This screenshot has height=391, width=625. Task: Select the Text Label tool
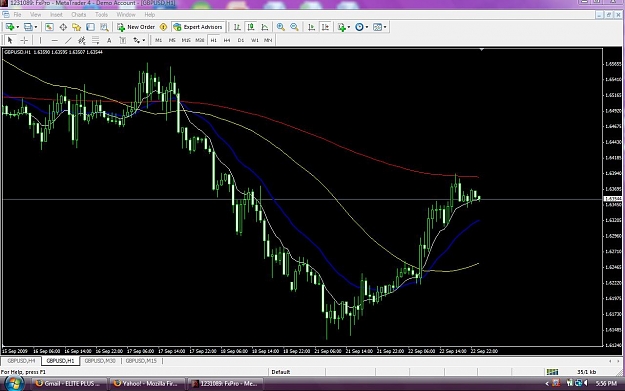click(x=123, y=40)
